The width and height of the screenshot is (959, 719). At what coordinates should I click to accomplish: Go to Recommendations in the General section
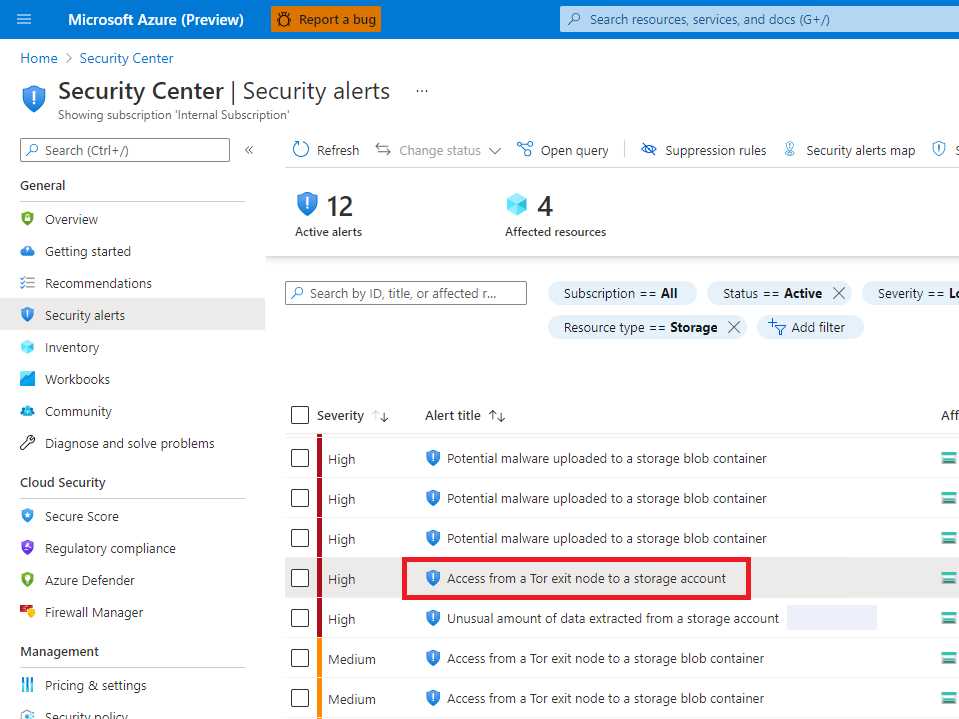point(100,283)
